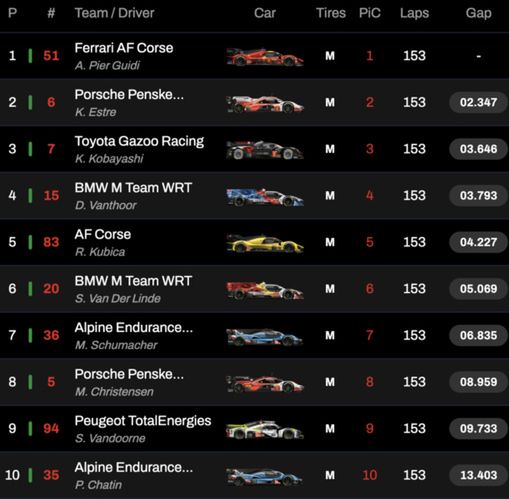Sort by the Laps column header

point(414,13)
